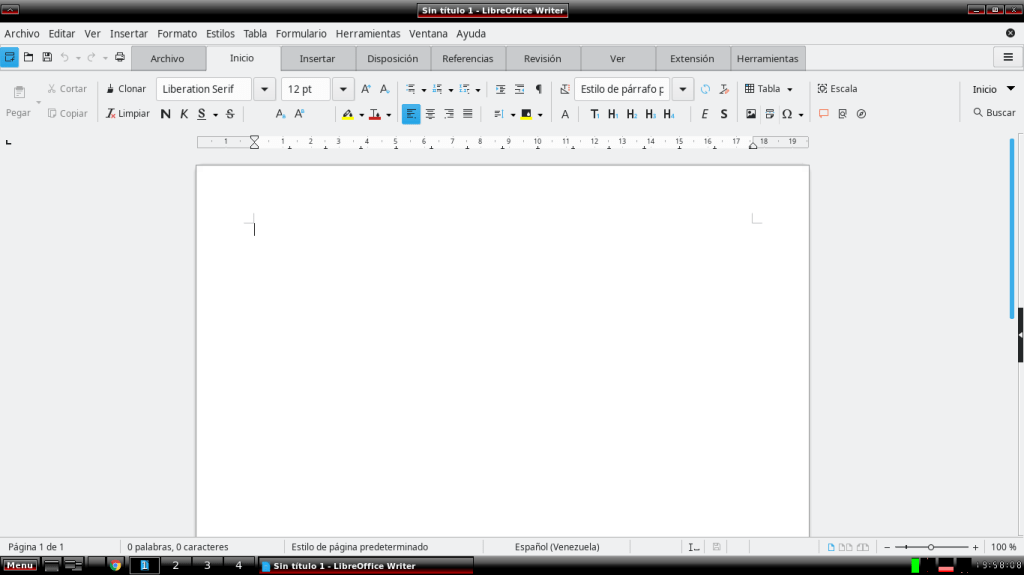Toggle italic formatting (K)
Image resolution: width=1024 pixels, height=575 pixels.
184,114
